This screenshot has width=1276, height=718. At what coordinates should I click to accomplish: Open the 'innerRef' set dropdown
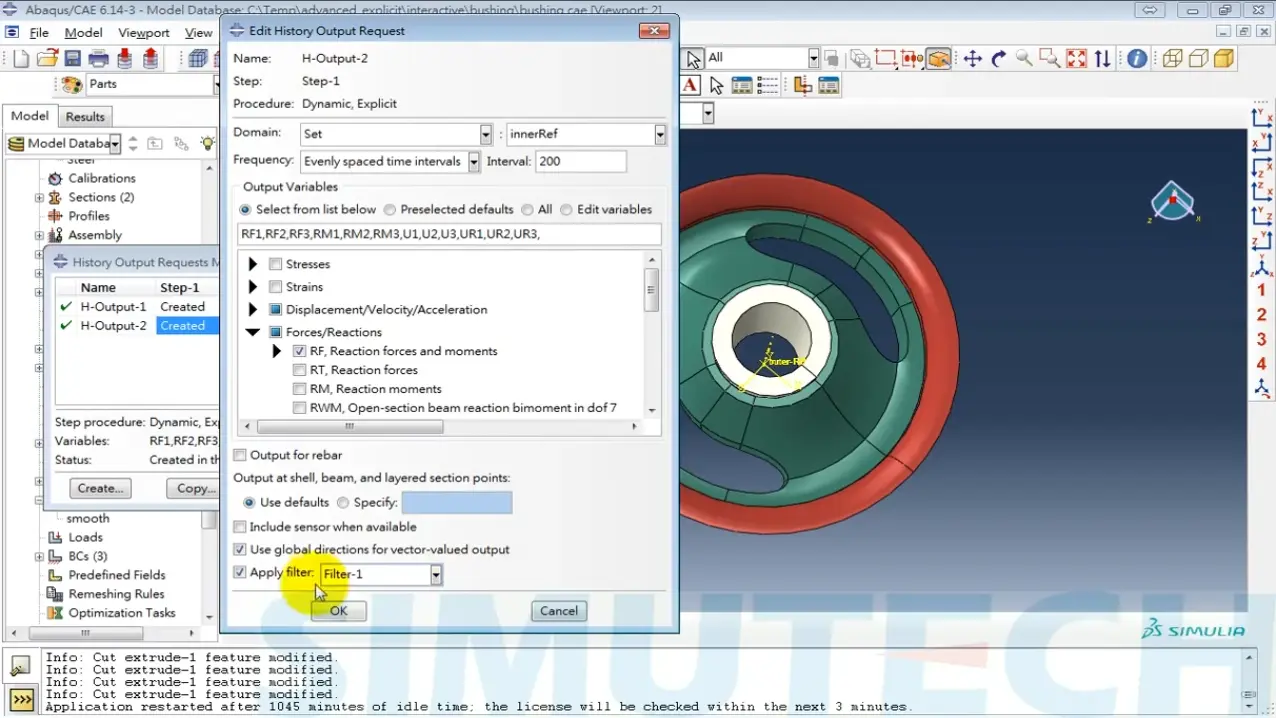click(x=660, y=134)
